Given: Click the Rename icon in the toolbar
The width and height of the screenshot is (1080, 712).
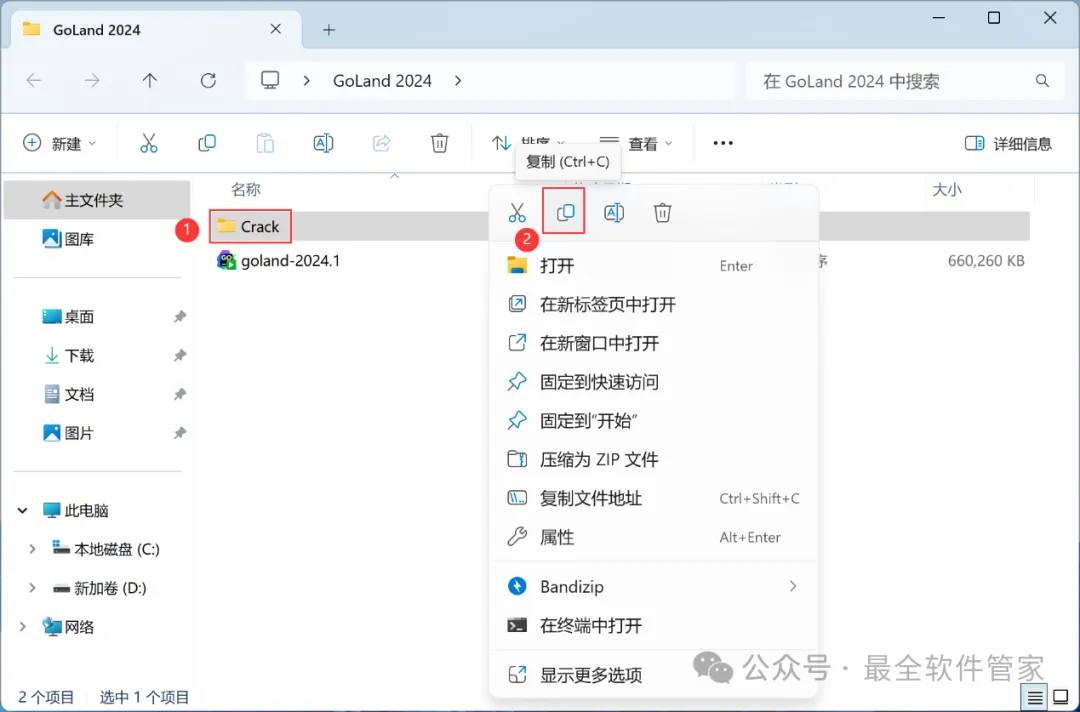Looking at the screenshot, I should coord(323,143).
